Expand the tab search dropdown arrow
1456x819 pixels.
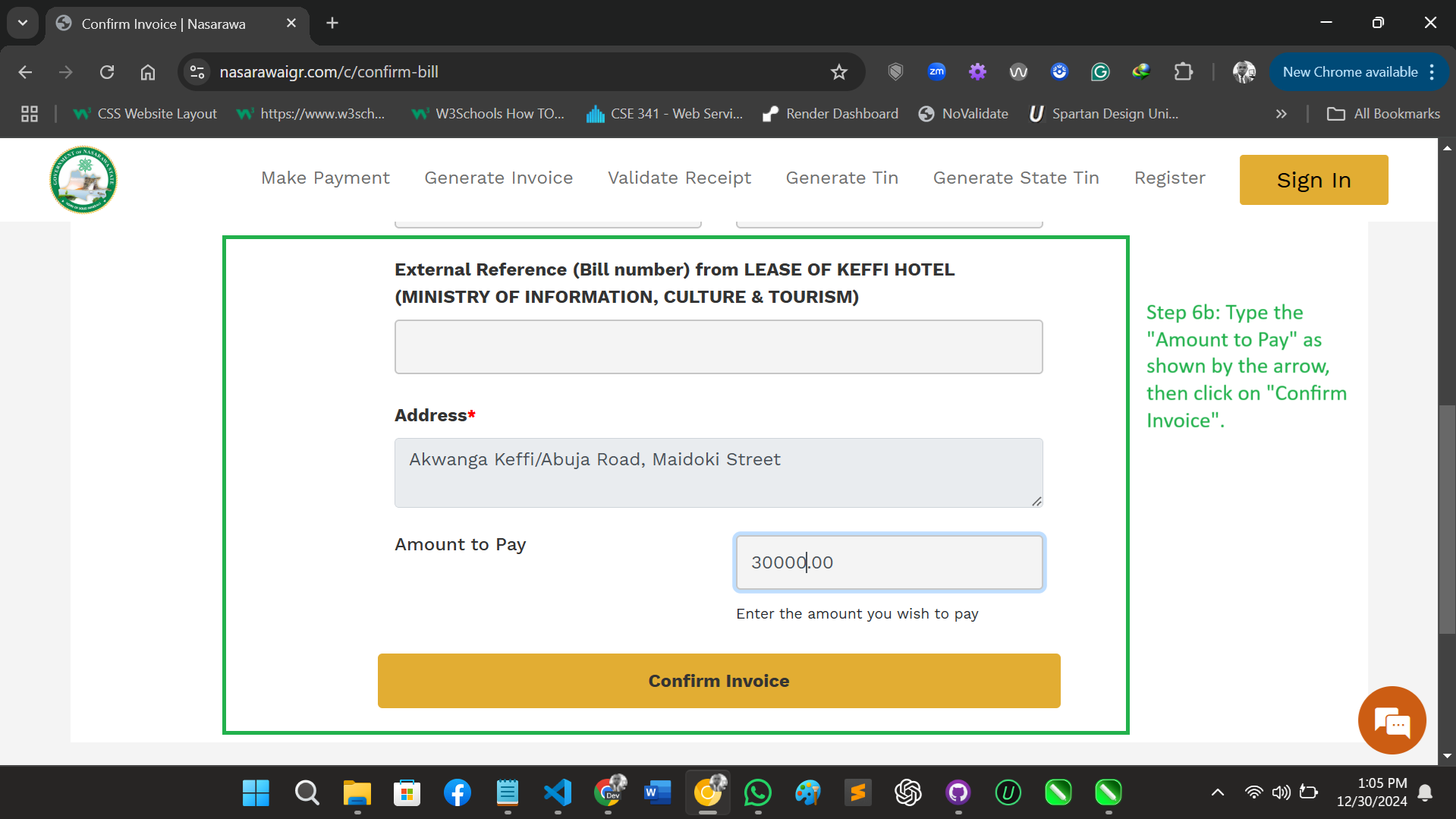point(23,23)
